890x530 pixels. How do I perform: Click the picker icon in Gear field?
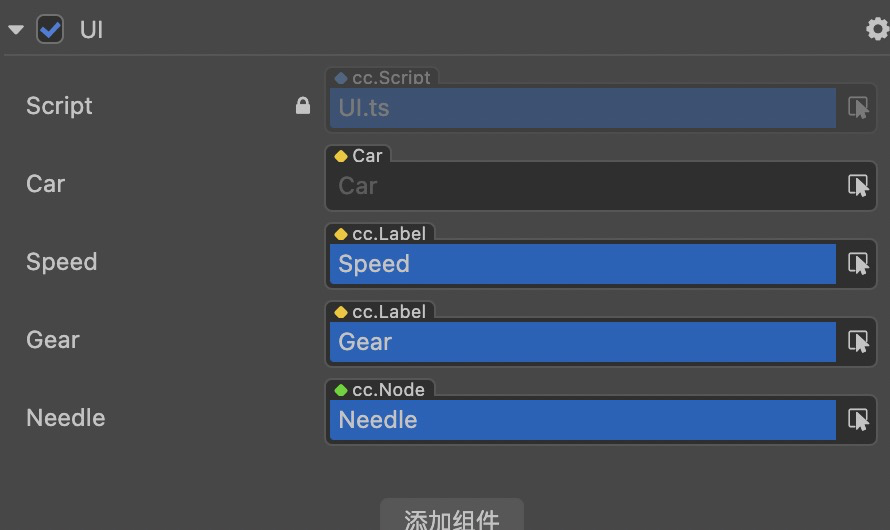point(858,342)
